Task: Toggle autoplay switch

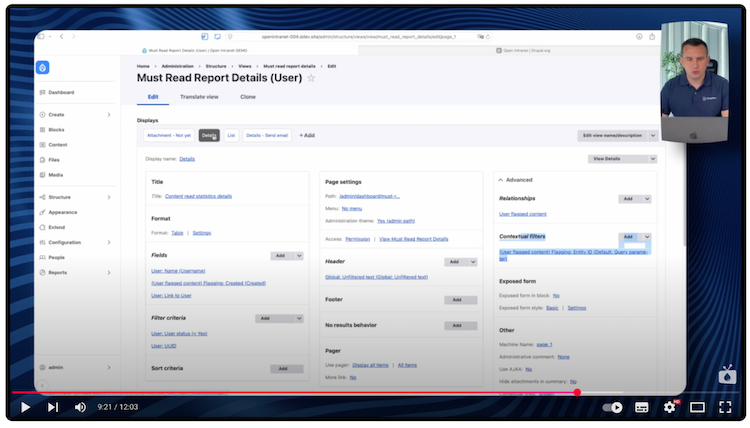Action: 612,407
